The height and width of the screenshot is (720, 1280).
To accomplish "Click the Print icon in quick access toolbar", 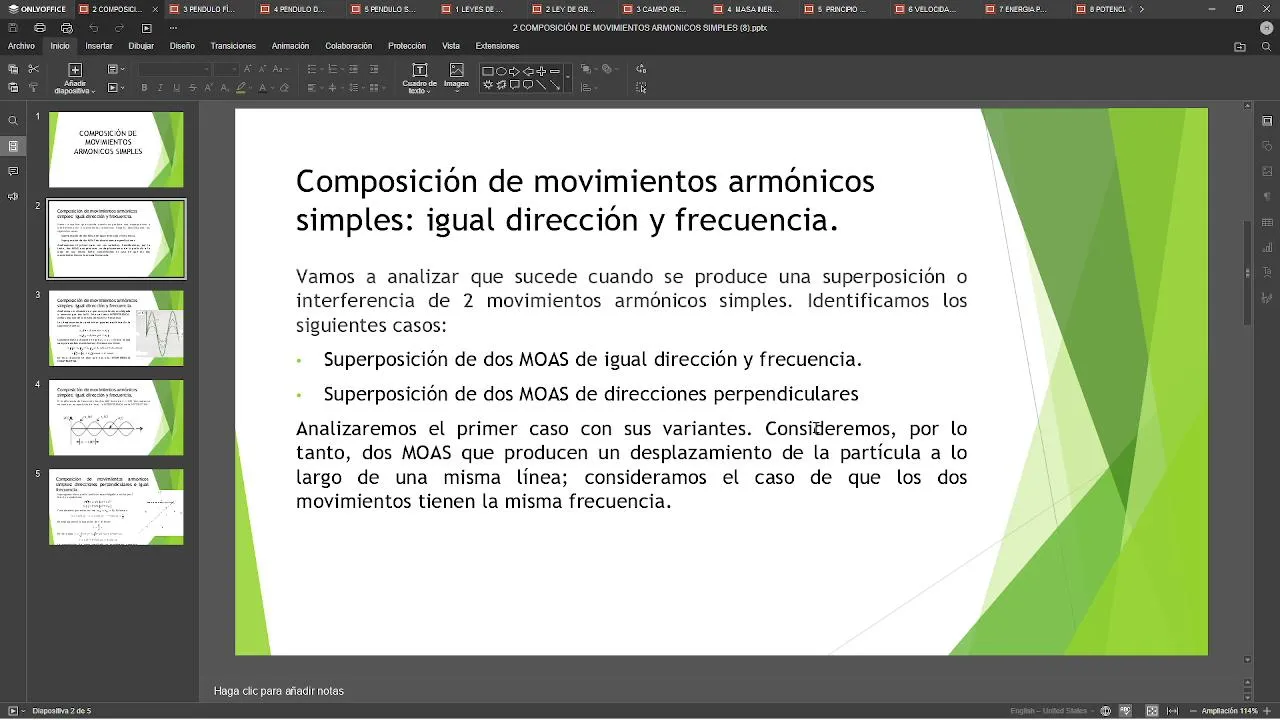I will tap(40, 28).
